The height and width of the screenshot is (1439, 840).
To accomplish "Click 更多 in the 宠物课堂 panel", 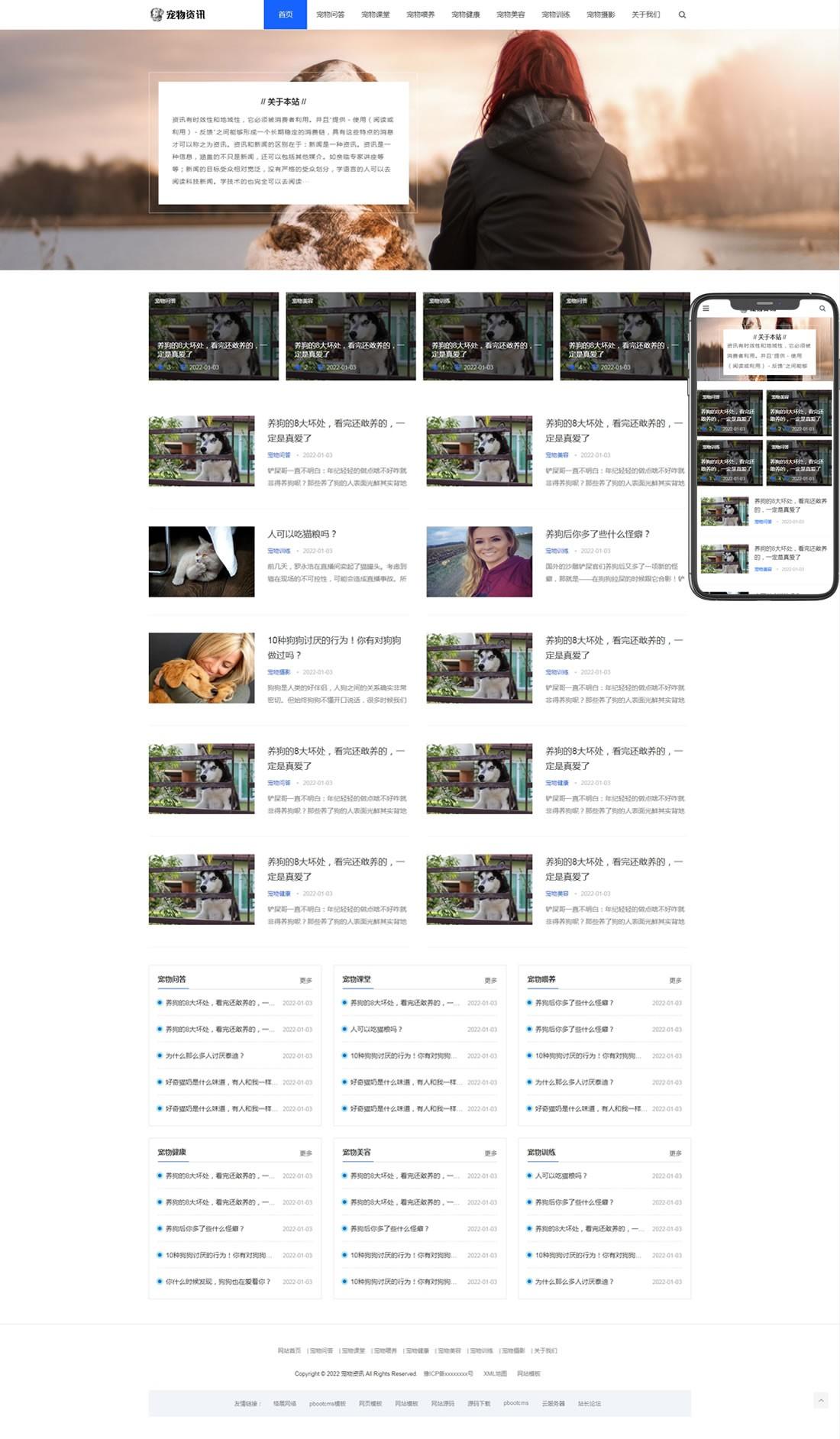I will pos(490,980).
